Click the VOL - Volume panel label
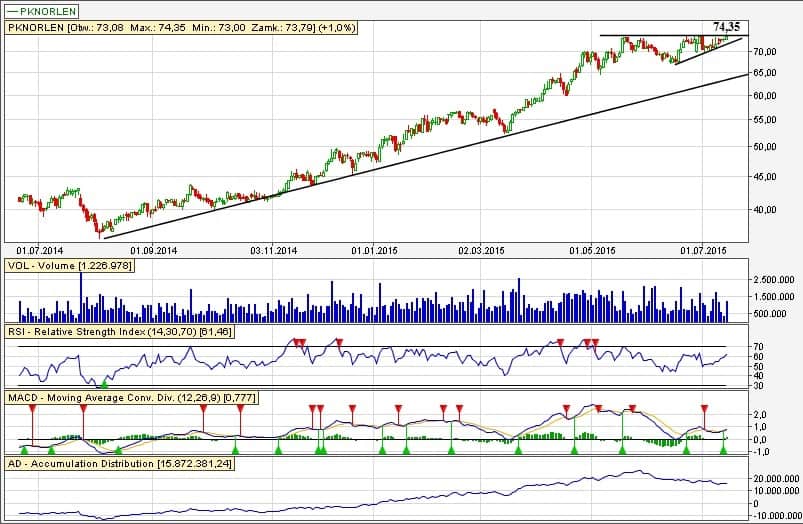Screen dimensions: 803x524 coord(65,265)
